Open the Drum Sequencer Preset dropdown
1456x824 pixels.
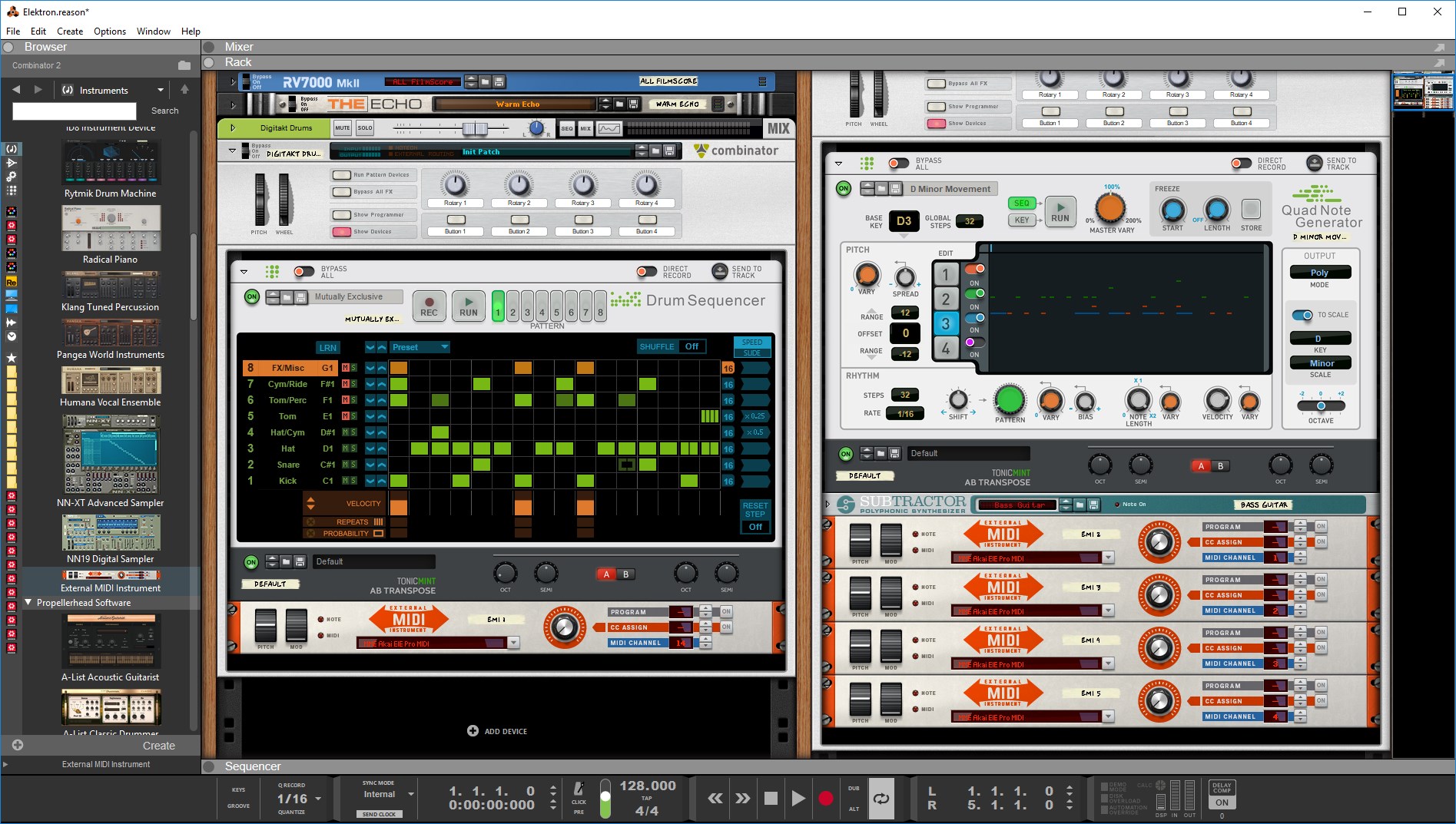point(420,347)
